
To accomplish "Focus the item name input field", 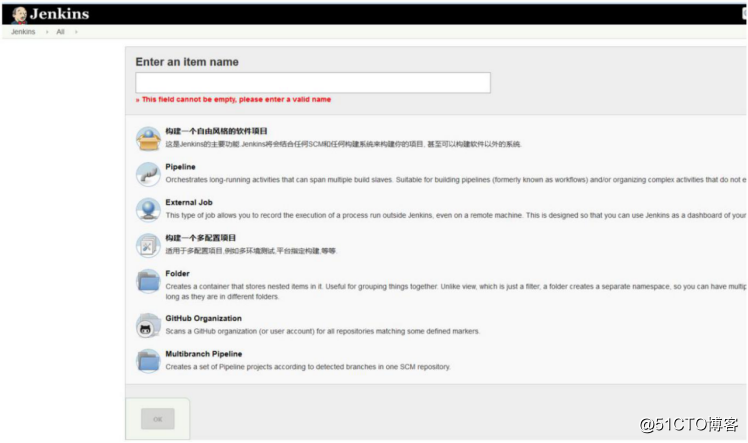I will [313, 82].
